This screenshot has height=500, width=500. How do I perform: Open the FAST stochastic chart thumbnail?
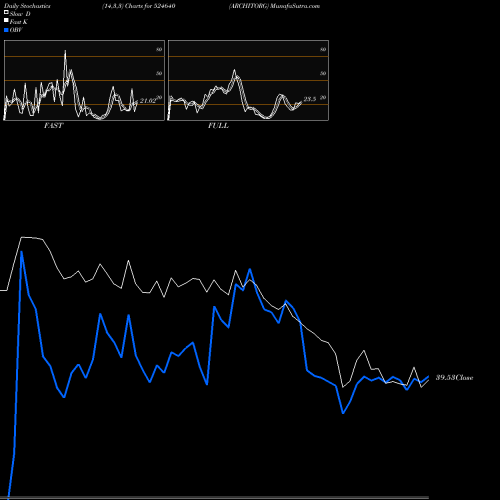[84, 80]
